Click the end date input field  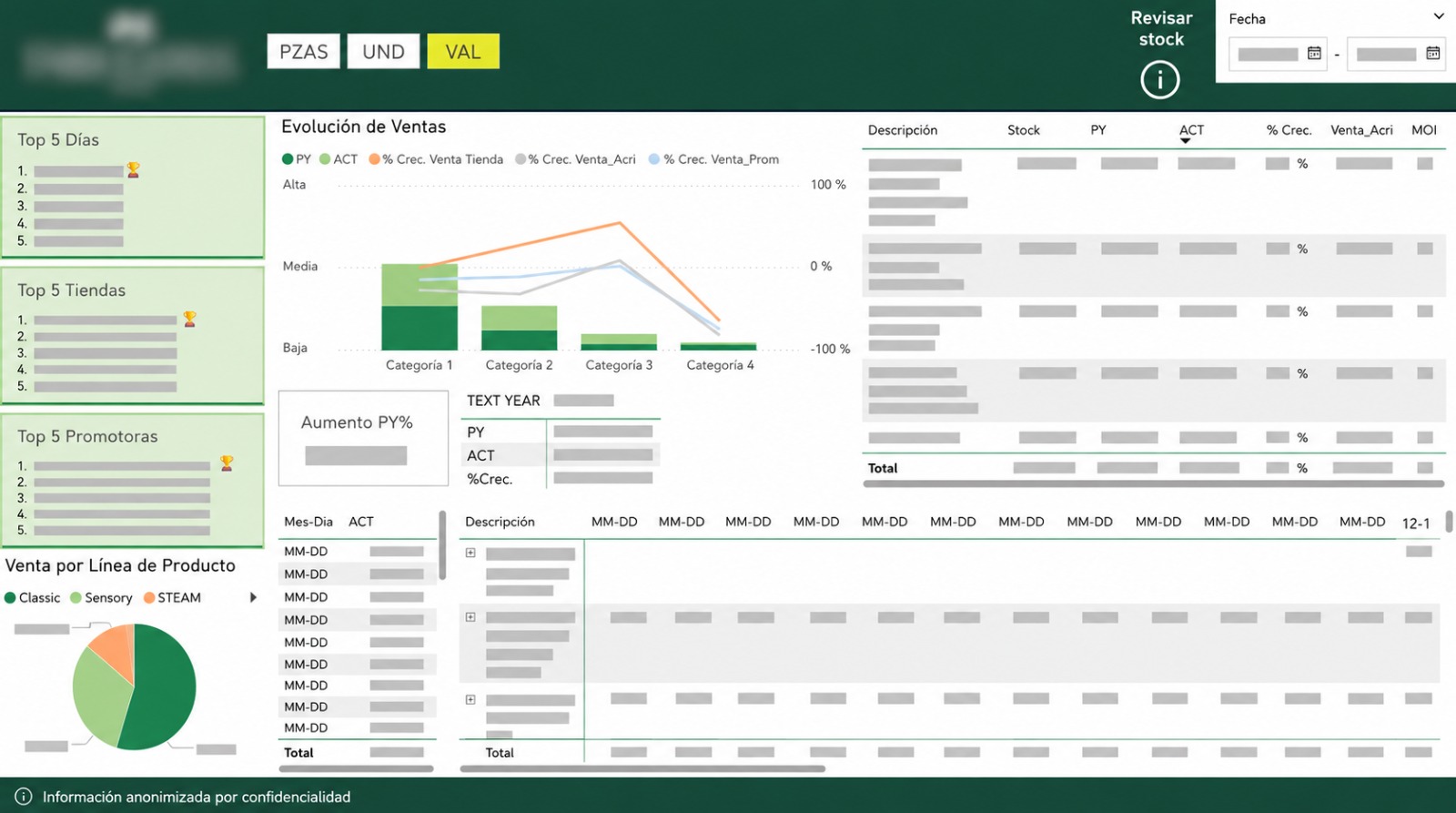(x=1396, y=55)
